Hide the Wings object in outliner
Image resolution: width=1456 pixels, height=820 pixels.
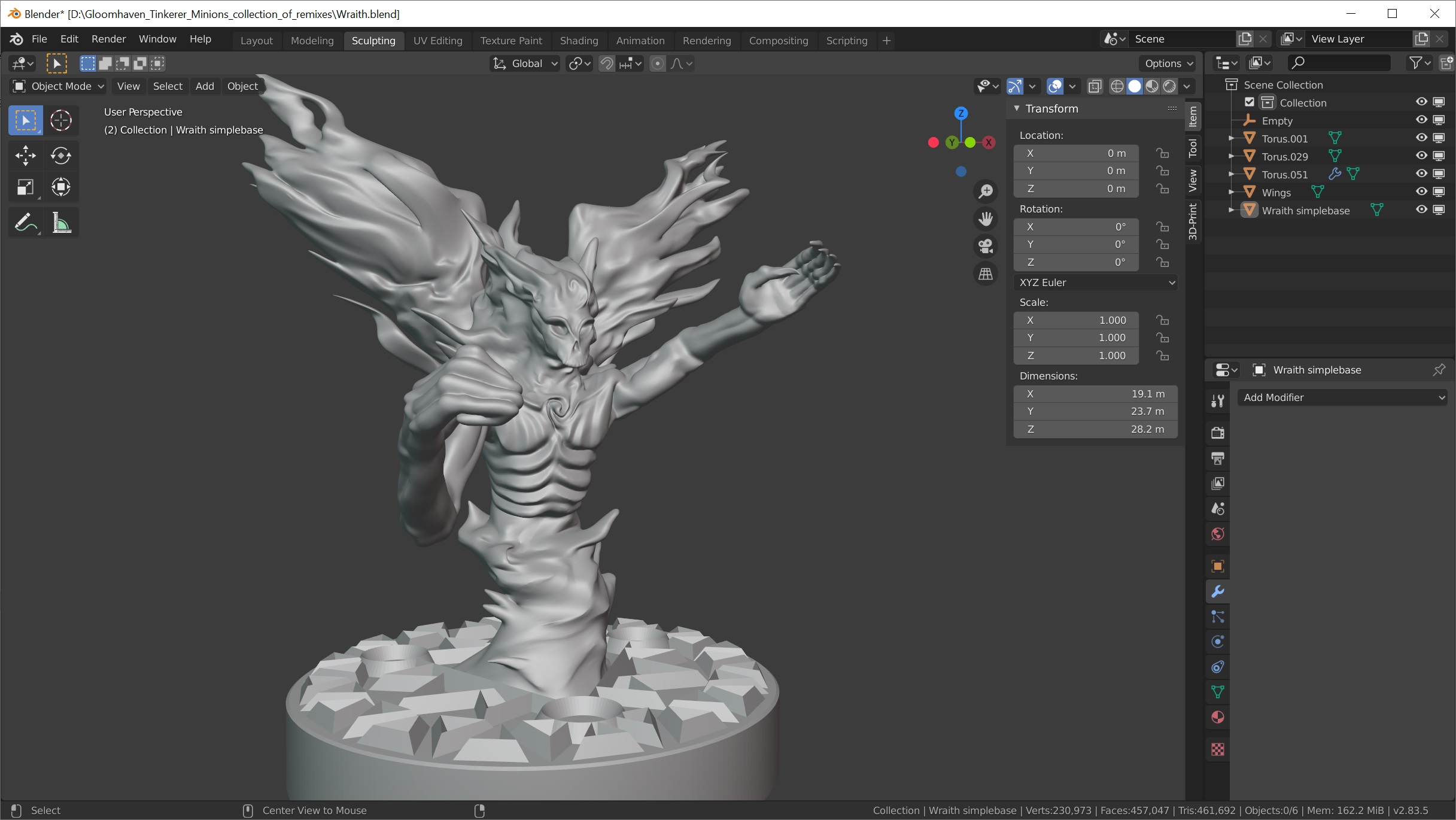[x=1421, y=192]
